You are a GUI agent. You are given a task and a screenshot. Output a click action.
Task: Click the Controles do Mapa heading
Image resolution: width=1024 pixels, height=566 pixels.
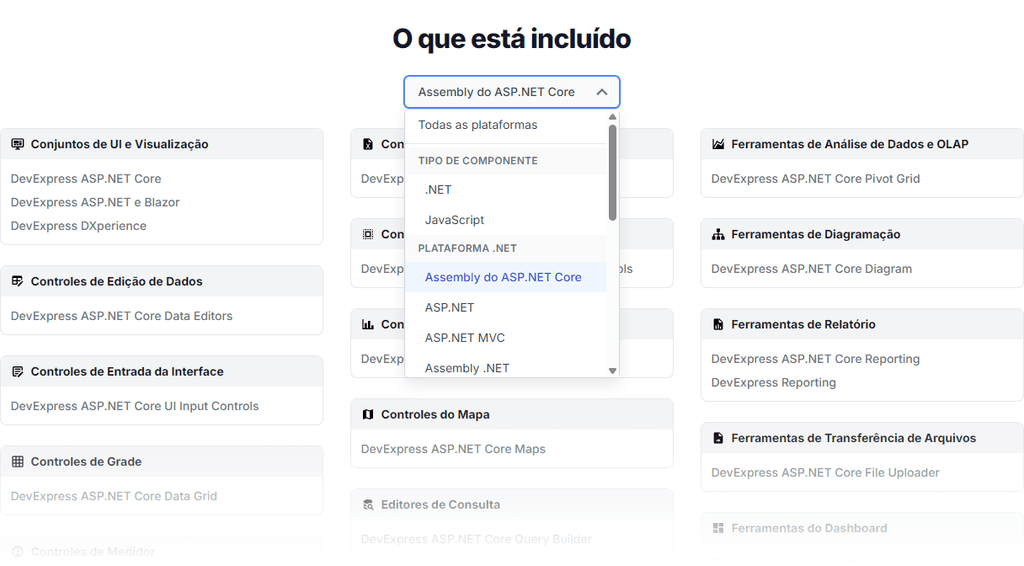tap(436, 415)
